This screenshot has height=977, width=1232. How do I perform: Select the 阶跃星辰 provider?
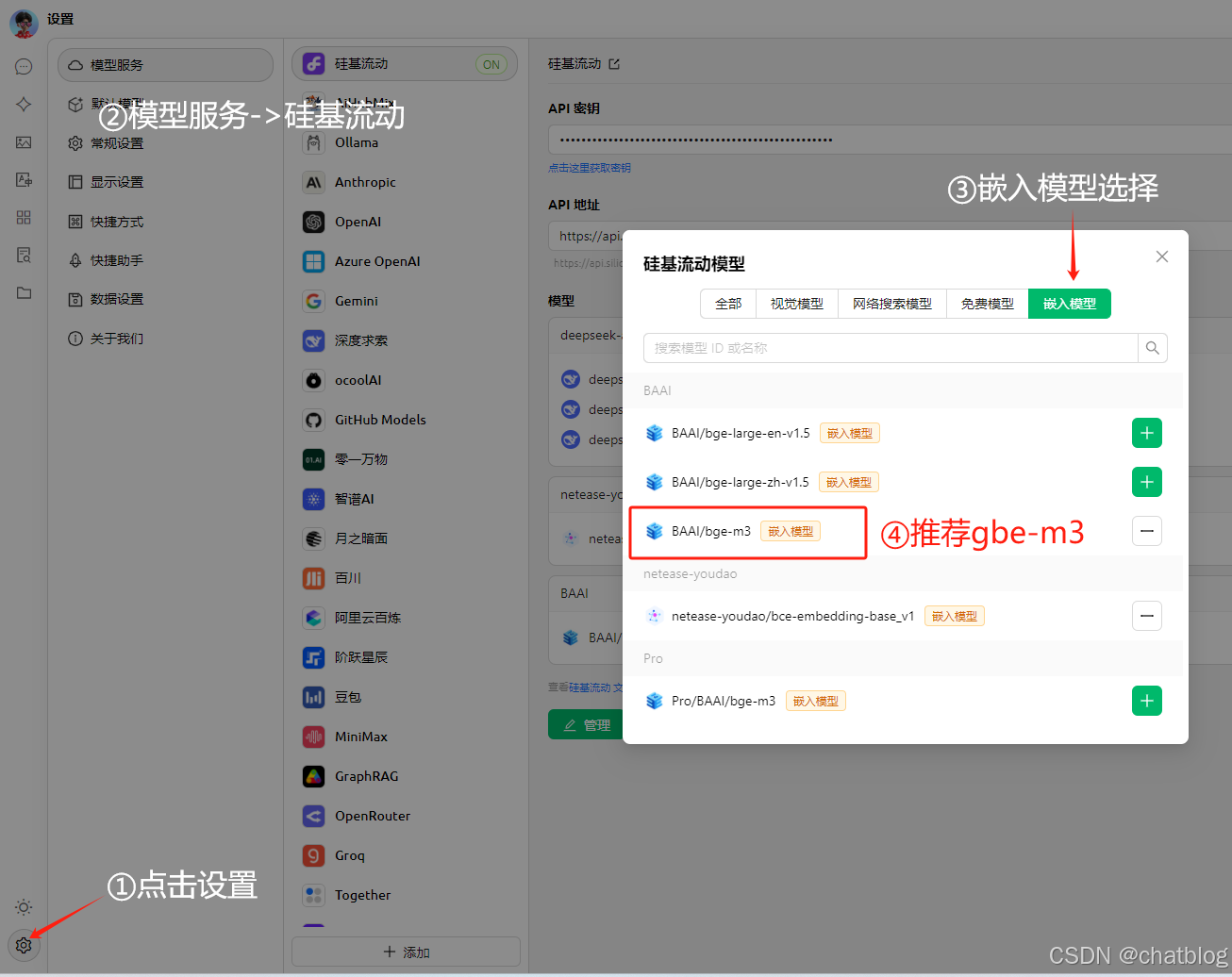tap(405, 657)
